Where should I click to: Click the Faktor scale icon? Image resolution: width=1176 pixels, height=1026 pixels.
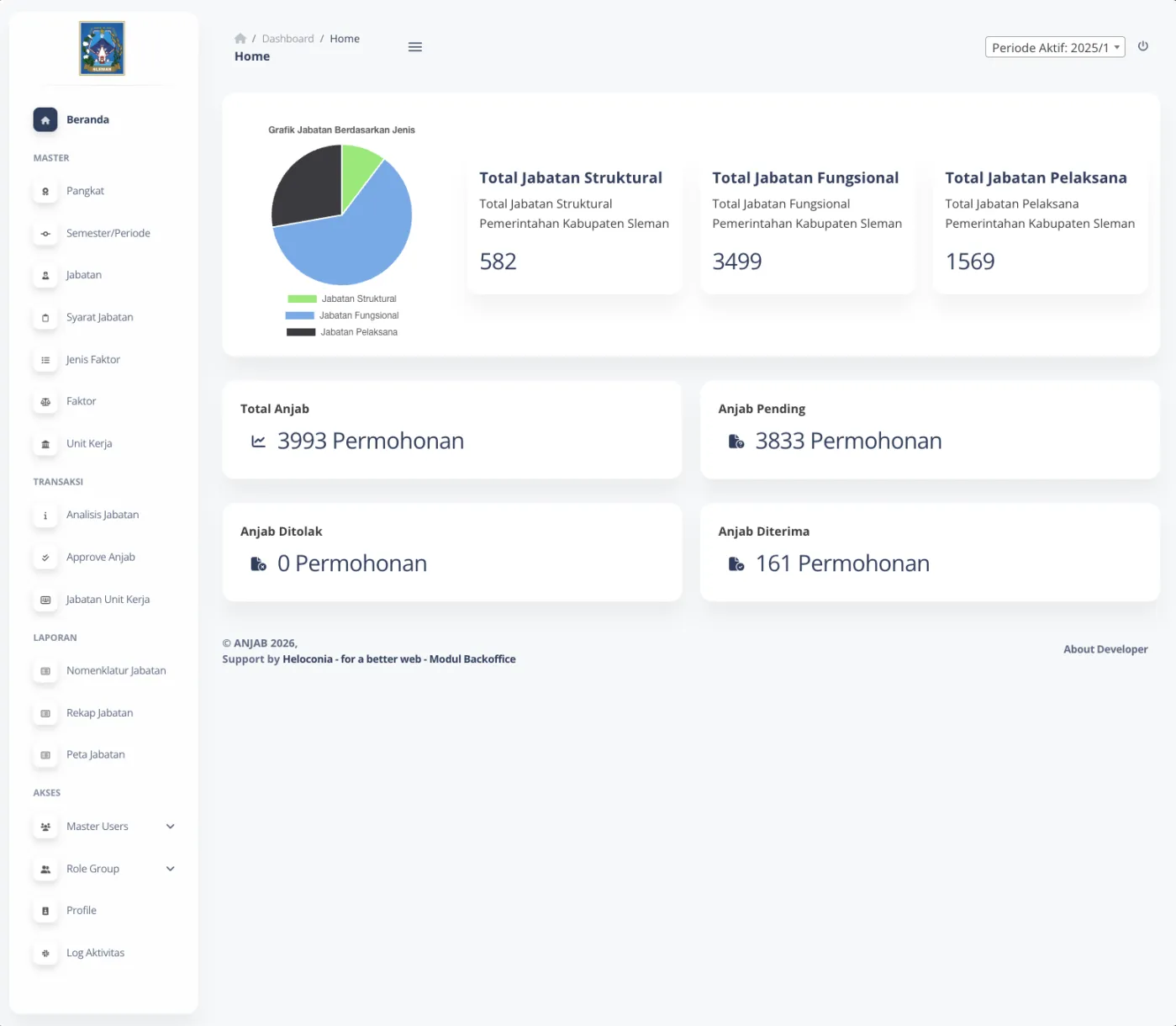pos(45,402)
